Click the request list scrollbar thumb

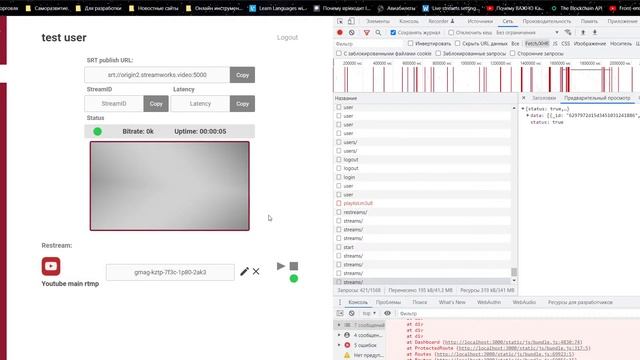pyautogui.click(x=514, y=272)
